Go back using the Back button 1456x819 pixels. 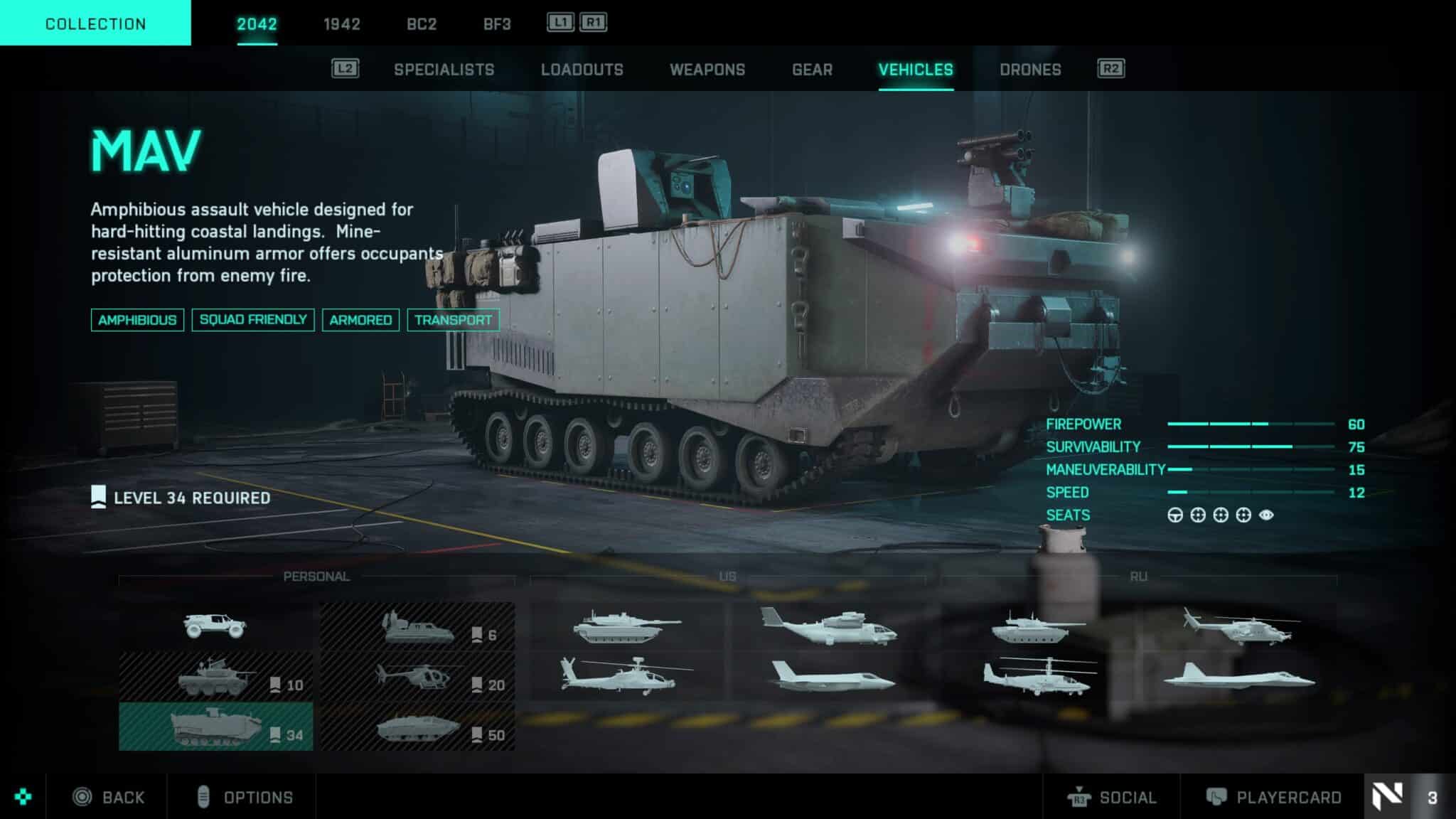109,797
